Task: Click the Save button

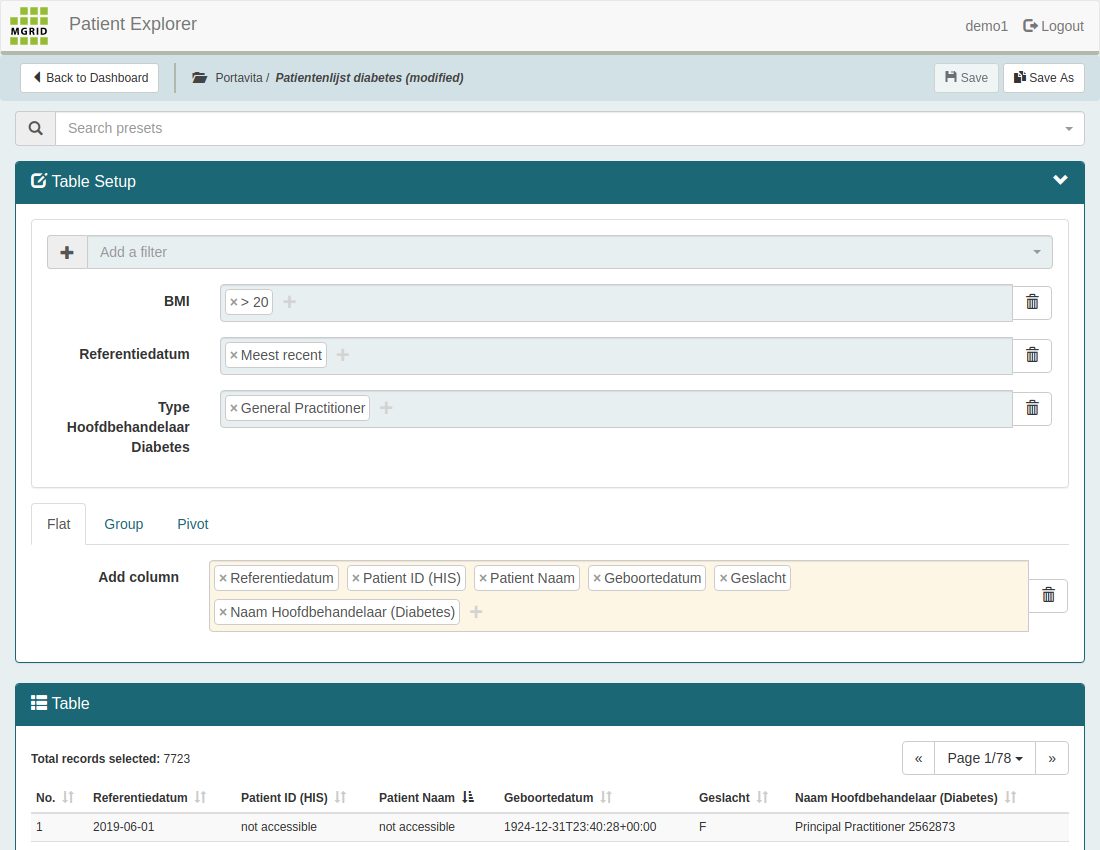Action: click(x=966, y=78)
